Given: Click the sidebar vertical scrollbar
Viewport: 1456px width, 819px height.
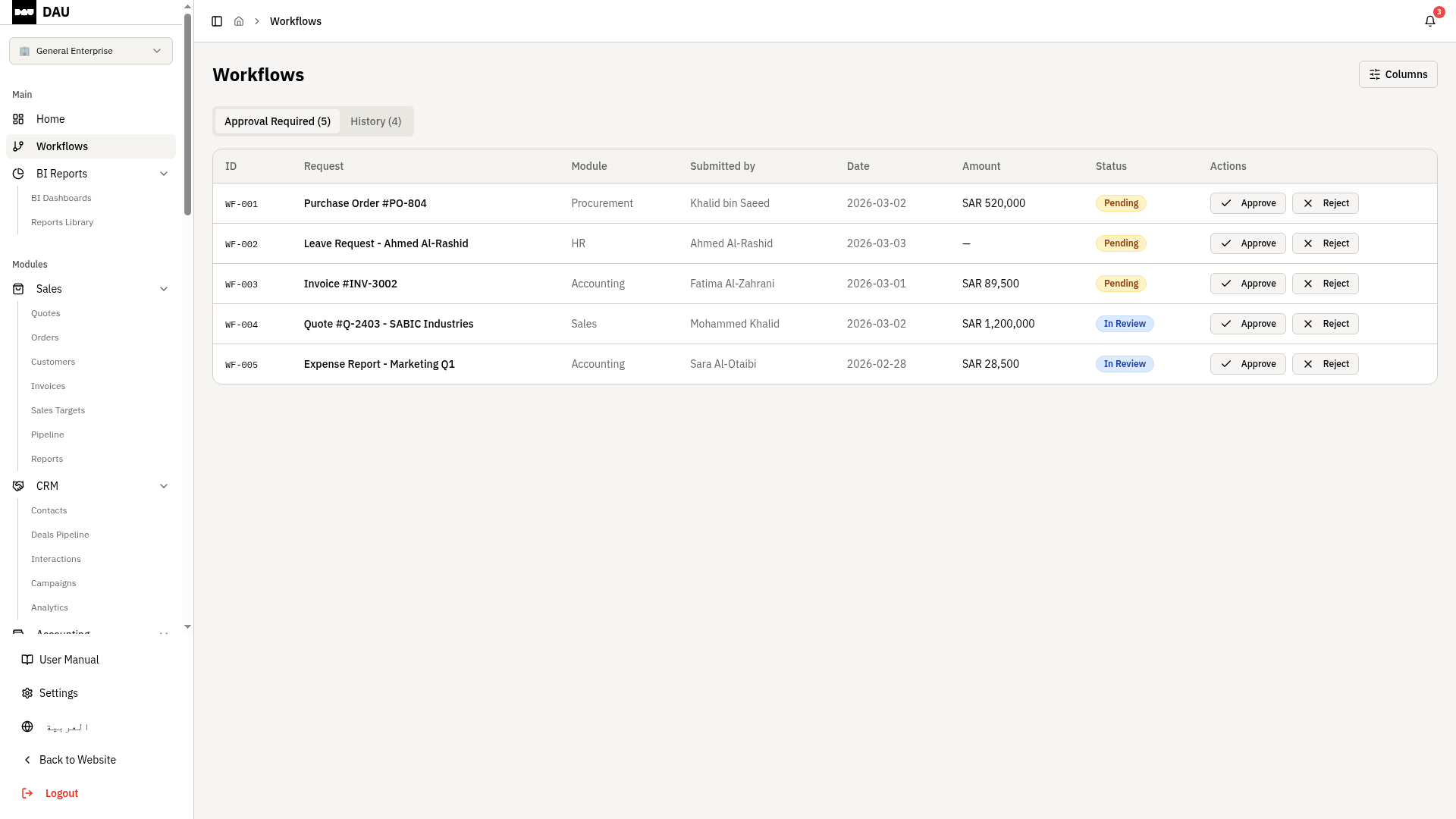Looking at the screenshot, I should (187, 114).
